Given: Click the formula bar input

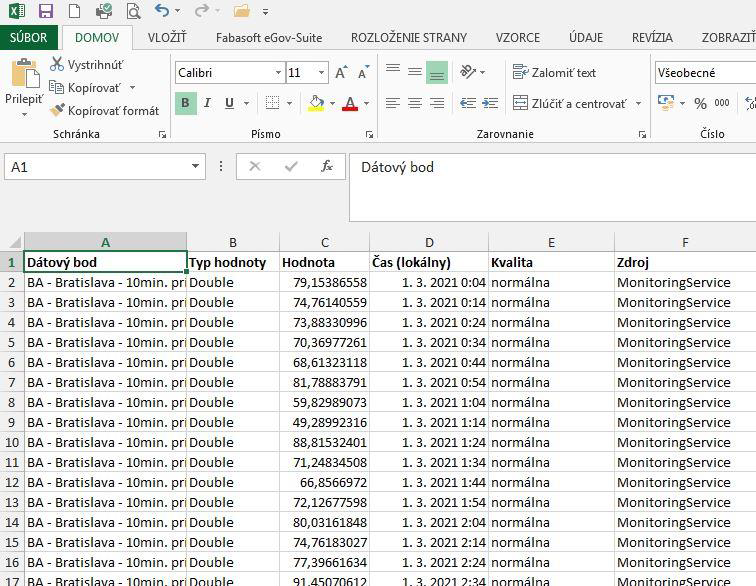Looking at the screenshot, I should [x=553, y=187].
